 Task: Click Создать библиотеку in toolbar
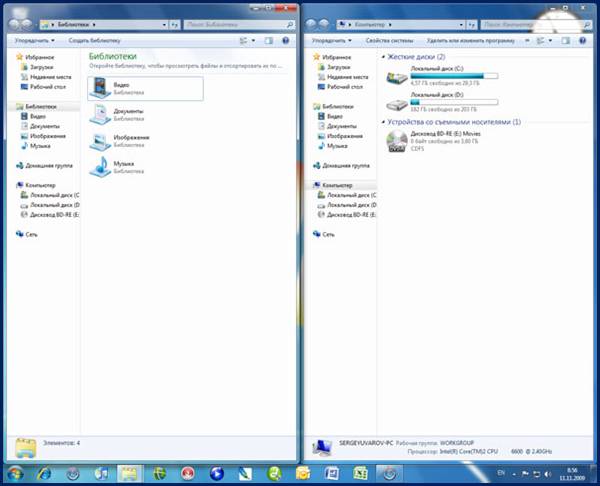point(95,40)
